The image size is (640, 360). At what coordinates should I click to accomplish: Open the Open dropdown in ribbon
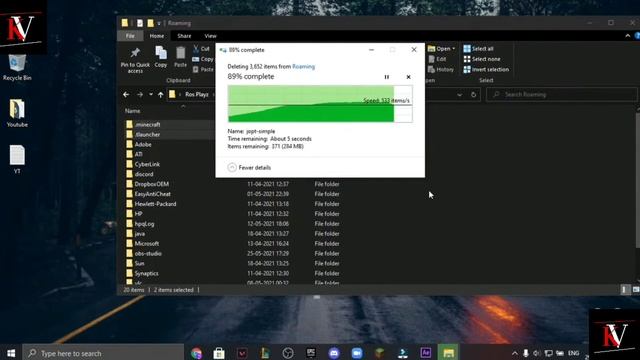point(441,49)
